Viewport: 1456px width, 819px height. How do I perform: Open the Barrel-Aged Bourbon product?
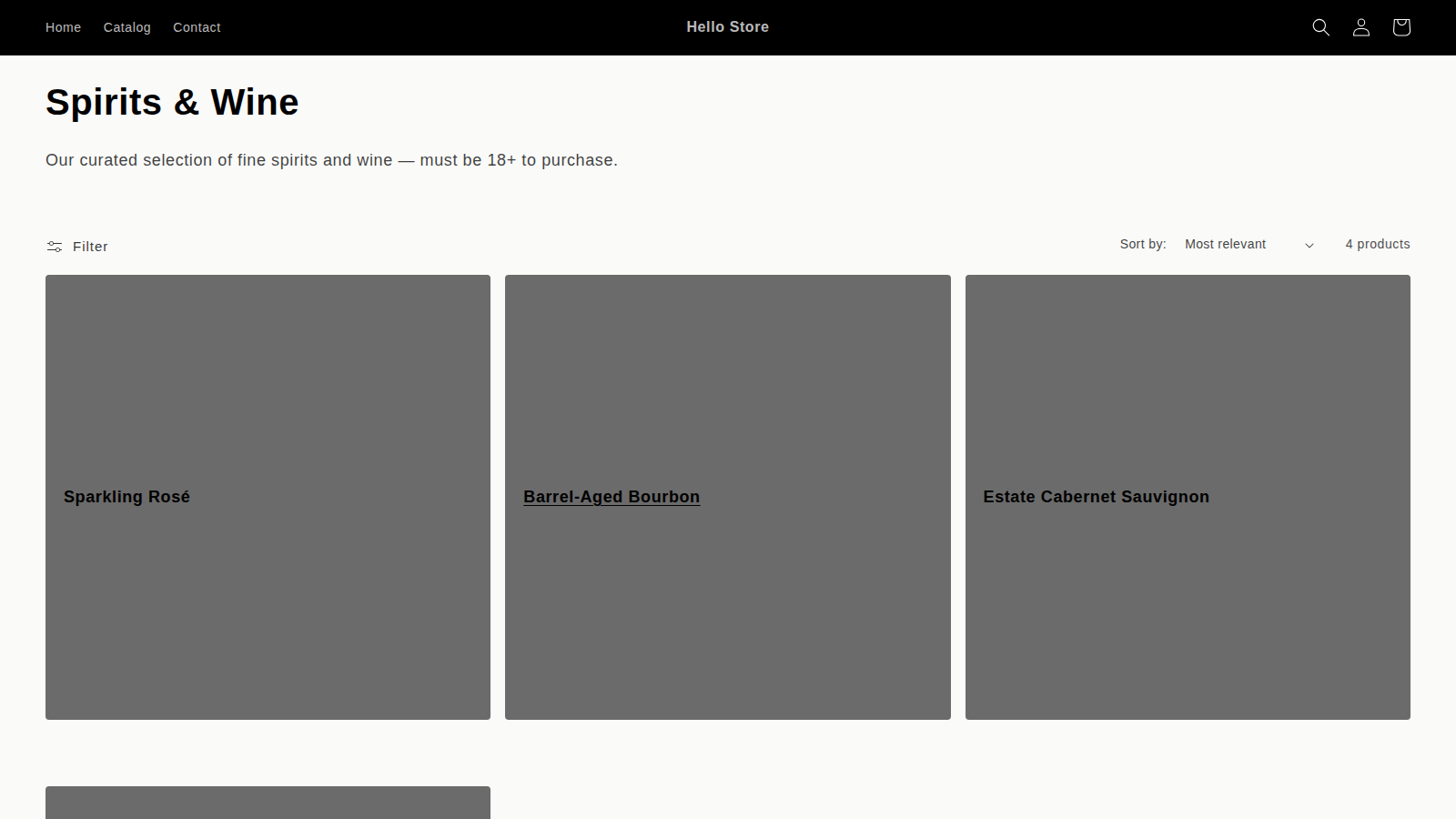pyautogui.click(x=612, y=497)
